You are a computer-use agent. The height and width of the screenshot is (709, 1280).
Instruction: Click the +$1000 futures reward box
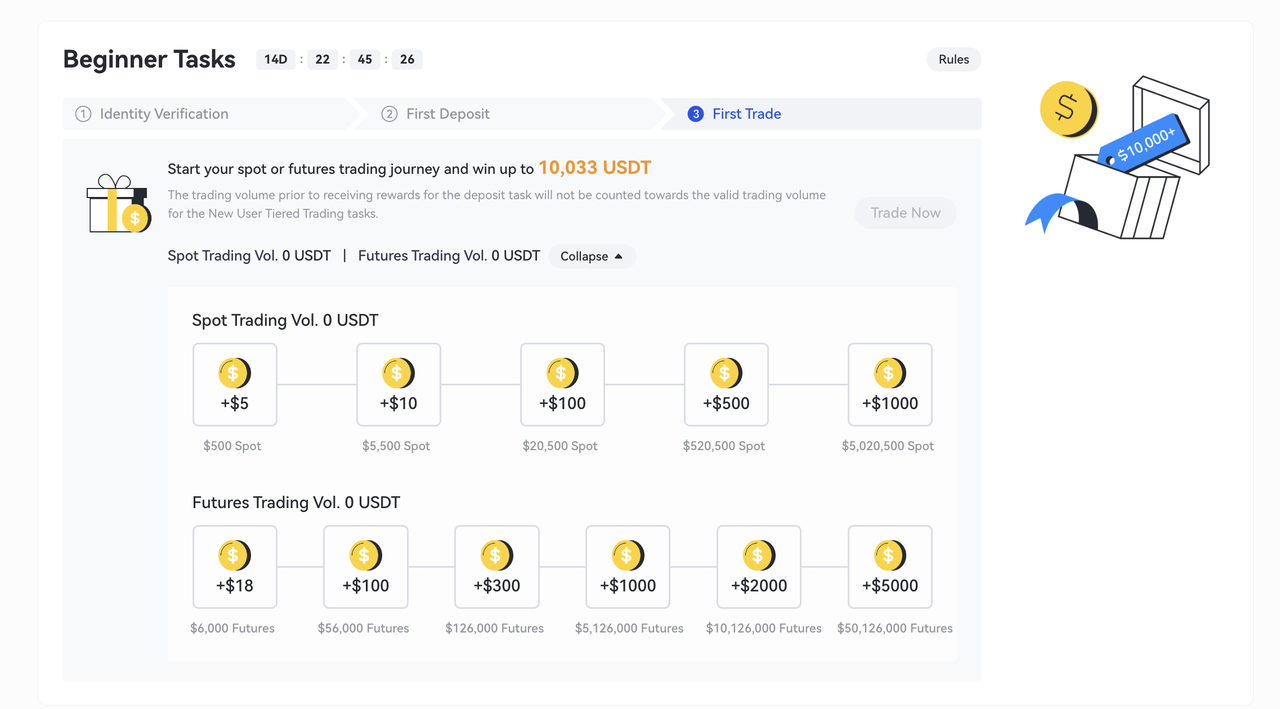click(628, 567)
